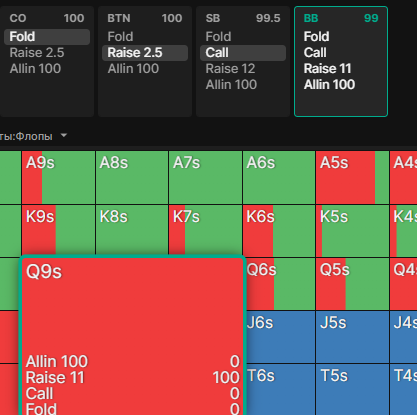Click the K7s hand cell
Viewport: 417px width, 415px height.
(x=206, y=230)
